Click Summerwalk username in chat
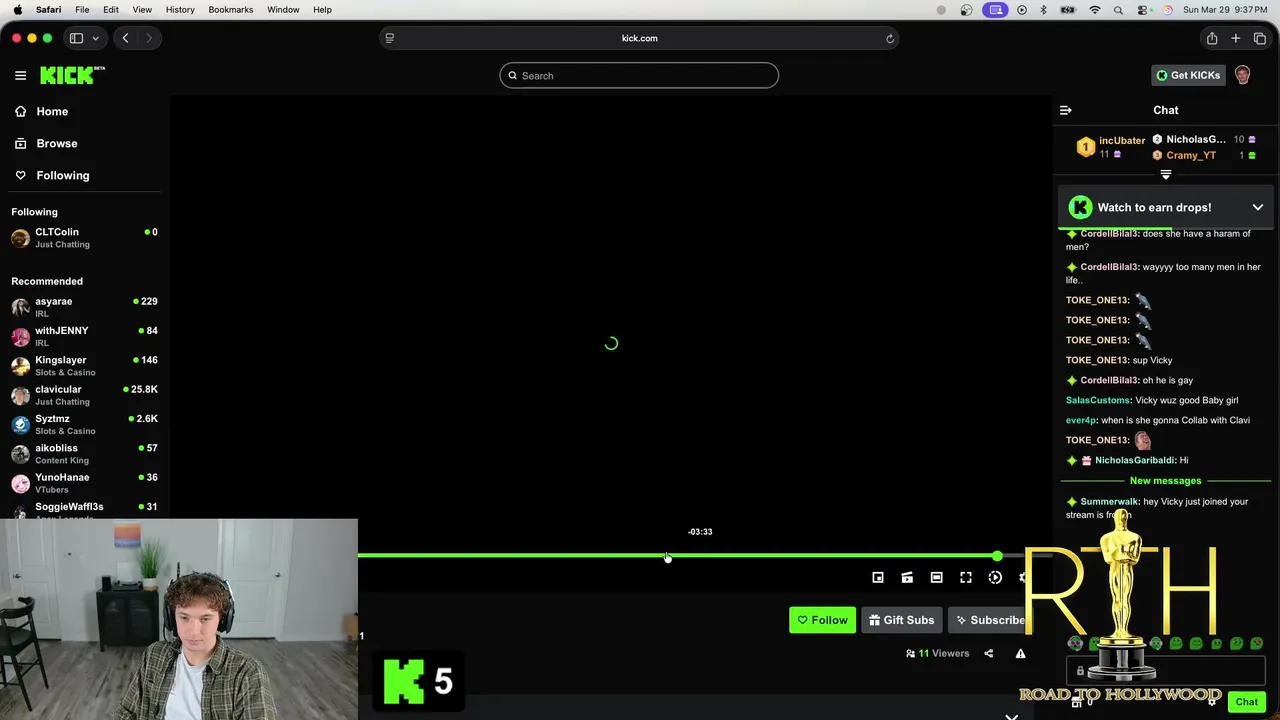The image size is (1280, 720). click(x=1109, y=501)
